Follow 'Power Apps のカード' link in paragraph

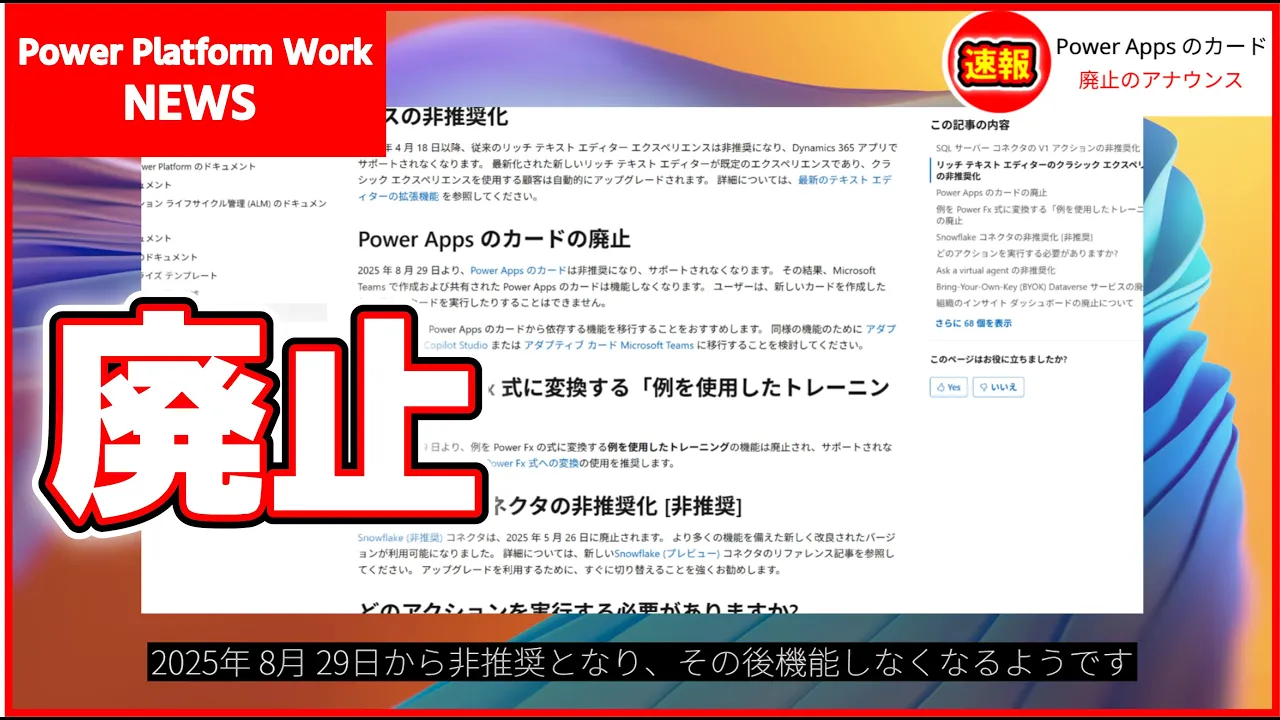coord(518,270)
